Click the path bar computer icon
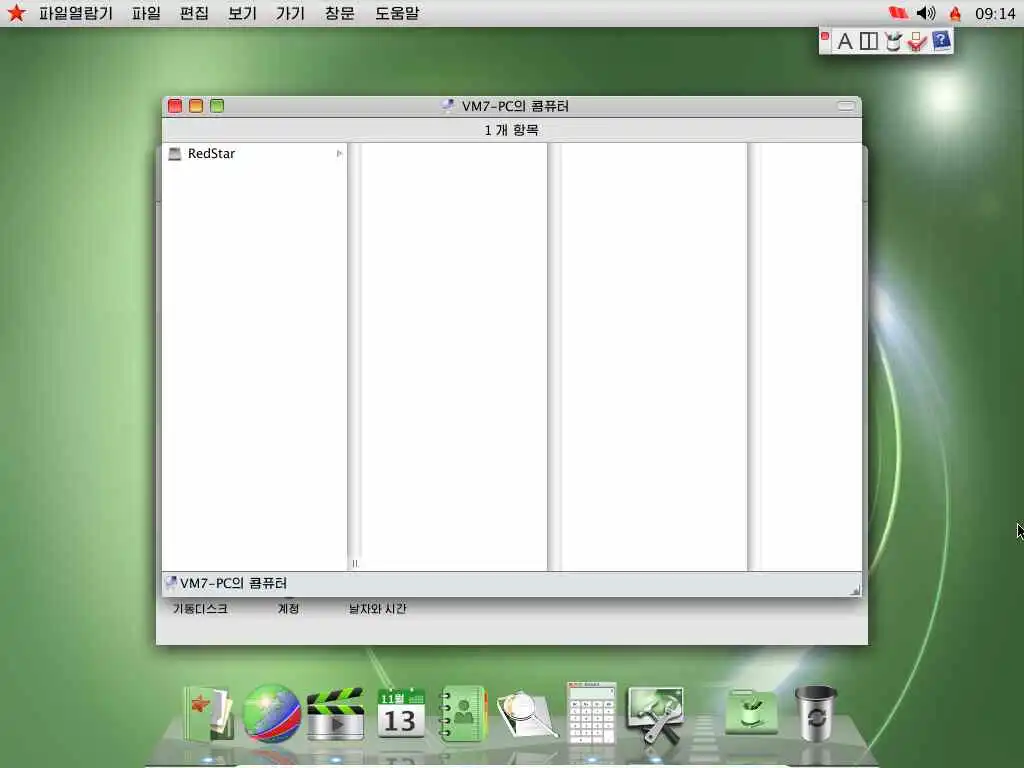The width and height of the screenshot is (1024, 768). (x=171, y=583)
